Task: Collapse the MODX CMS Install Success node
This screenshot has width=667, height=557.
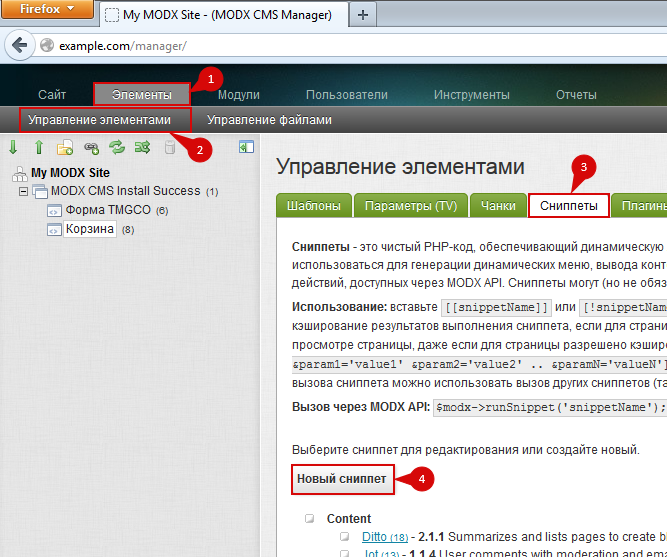Action: [x=25, y=191]
